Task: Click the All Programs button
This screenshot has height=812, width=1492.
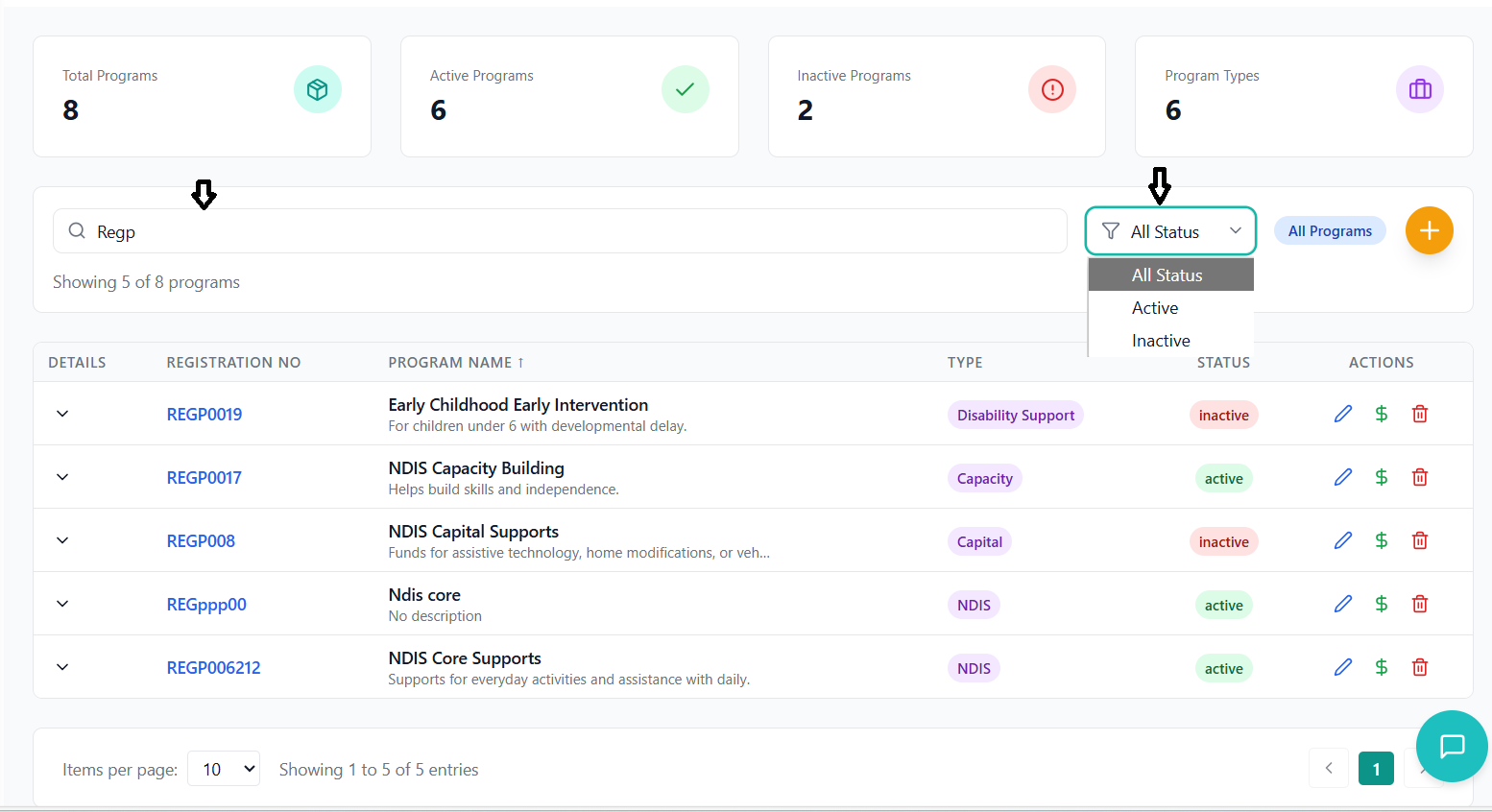Action: click(1329, 231)
